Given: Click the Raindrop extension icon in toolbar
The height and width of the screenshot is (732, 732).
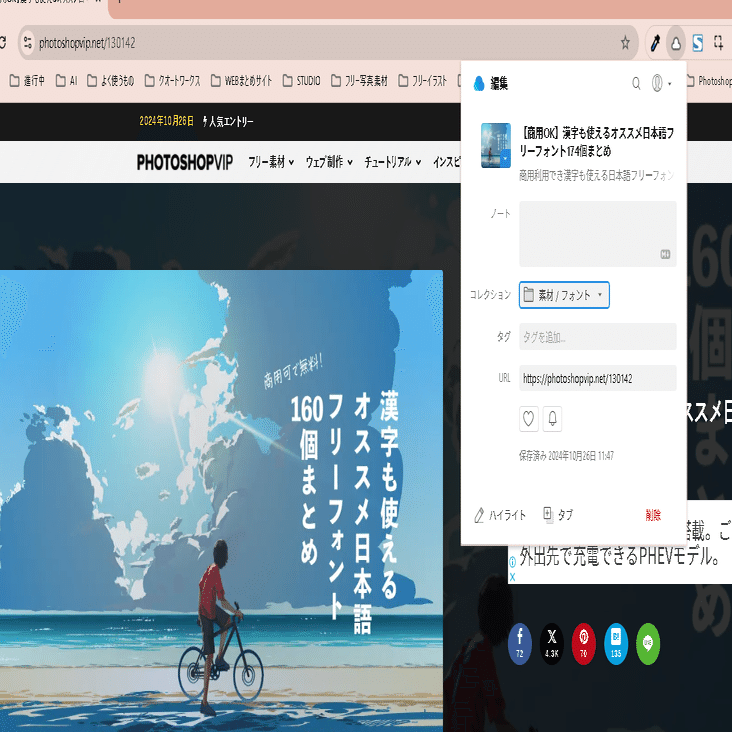Looking at the screenshot, I should click(676, 43).
